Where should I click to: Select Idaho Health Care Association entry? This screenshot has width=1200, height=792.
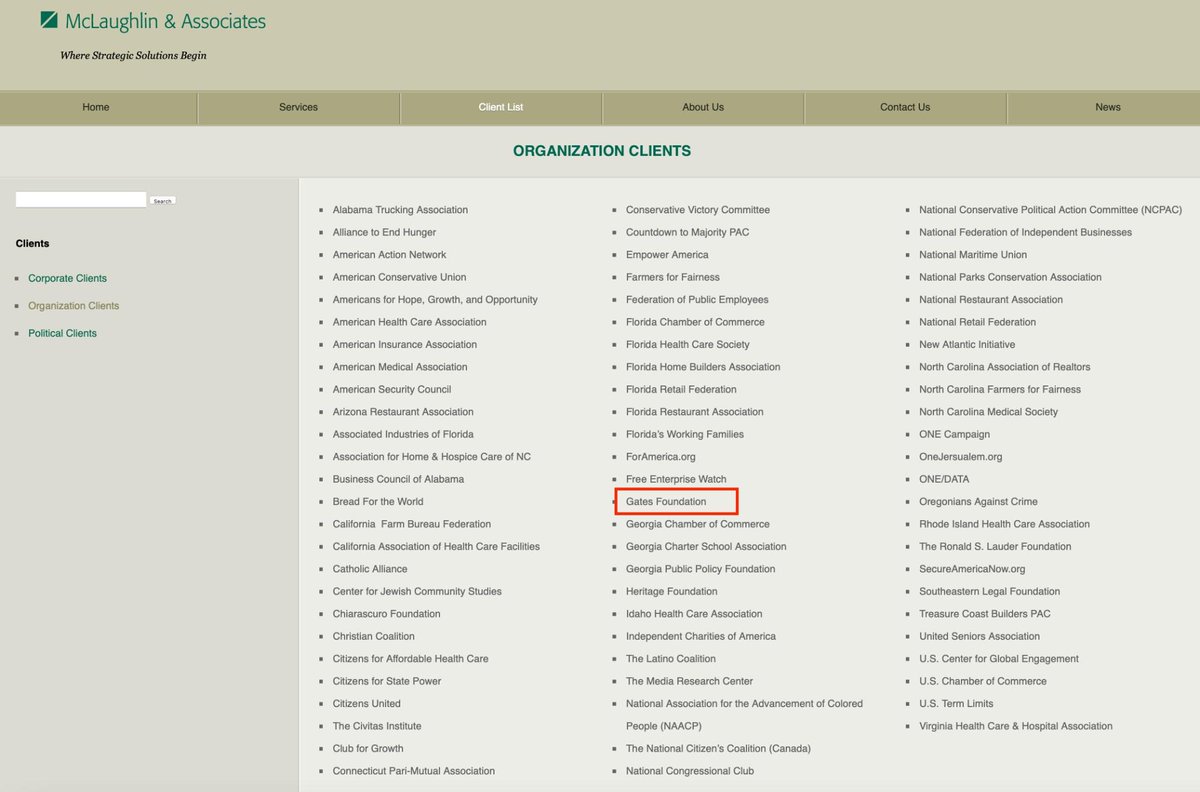(694, 614)
